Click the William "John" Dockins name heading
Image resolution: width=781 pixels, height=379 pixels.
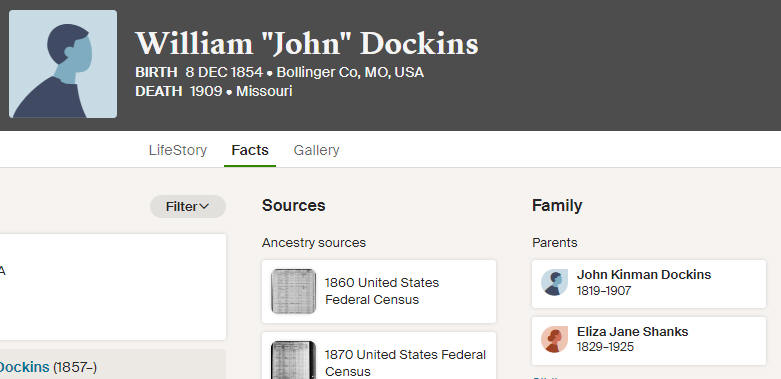pyautogui.click(x=307, y=44)
